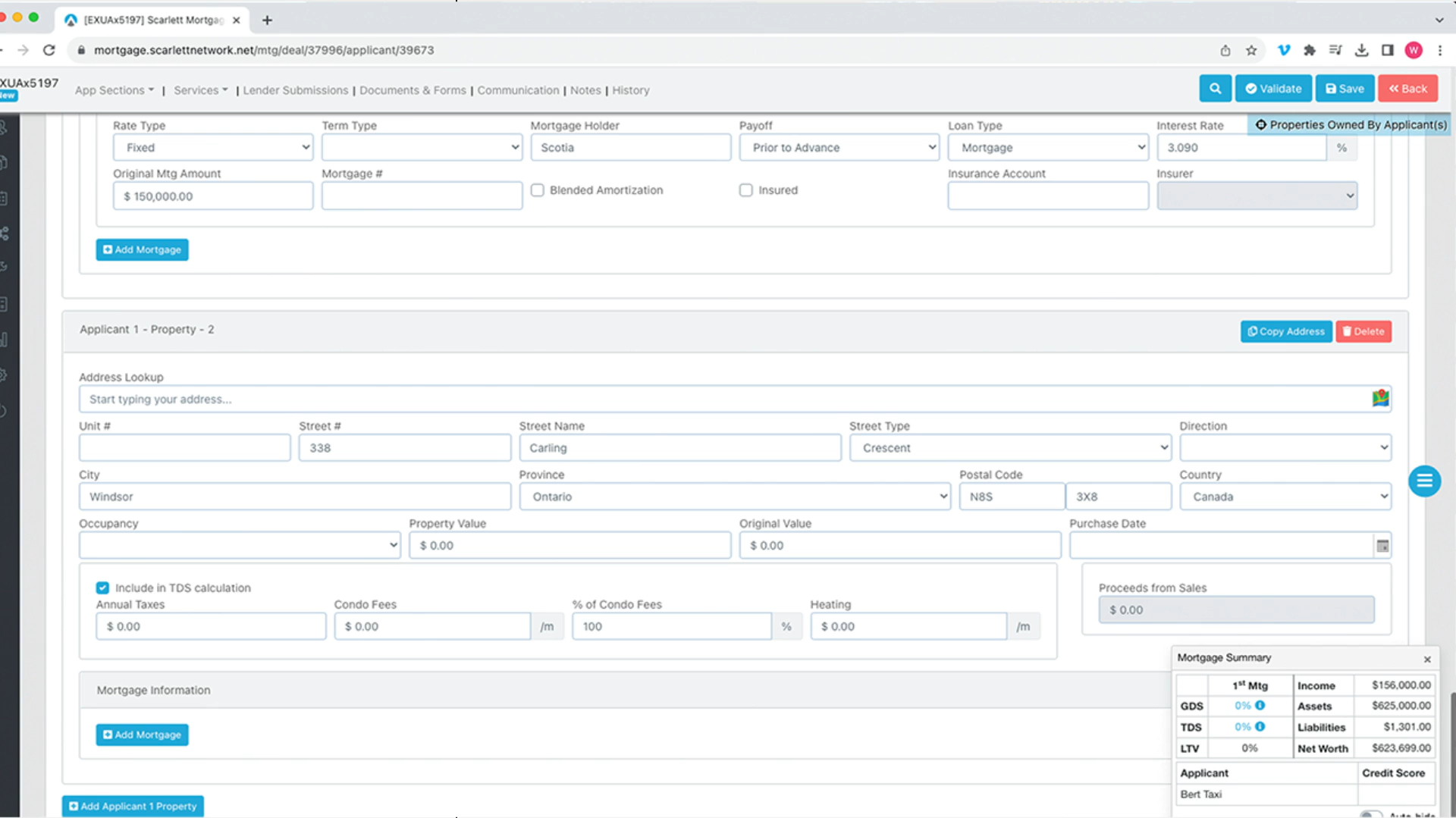Bookmark page with the star icon
Viewport: 1456px width, 818px height.
(x=1251, y=50)
